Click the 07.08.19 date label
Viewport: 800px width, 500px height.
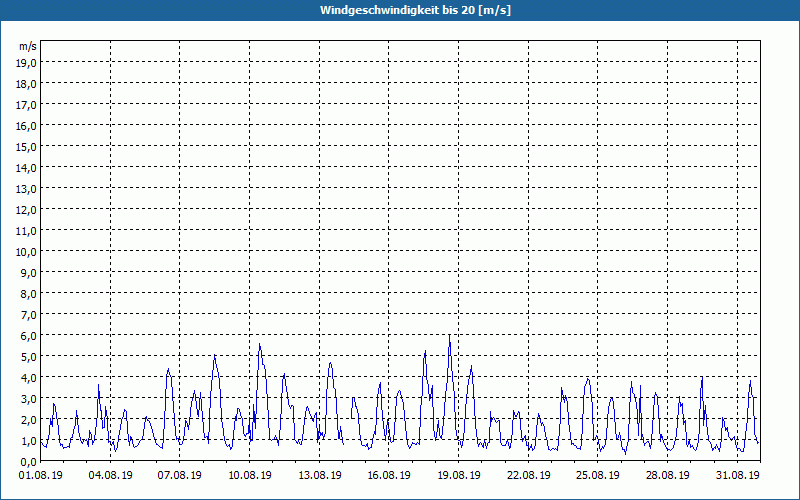(x=180, y=475)
